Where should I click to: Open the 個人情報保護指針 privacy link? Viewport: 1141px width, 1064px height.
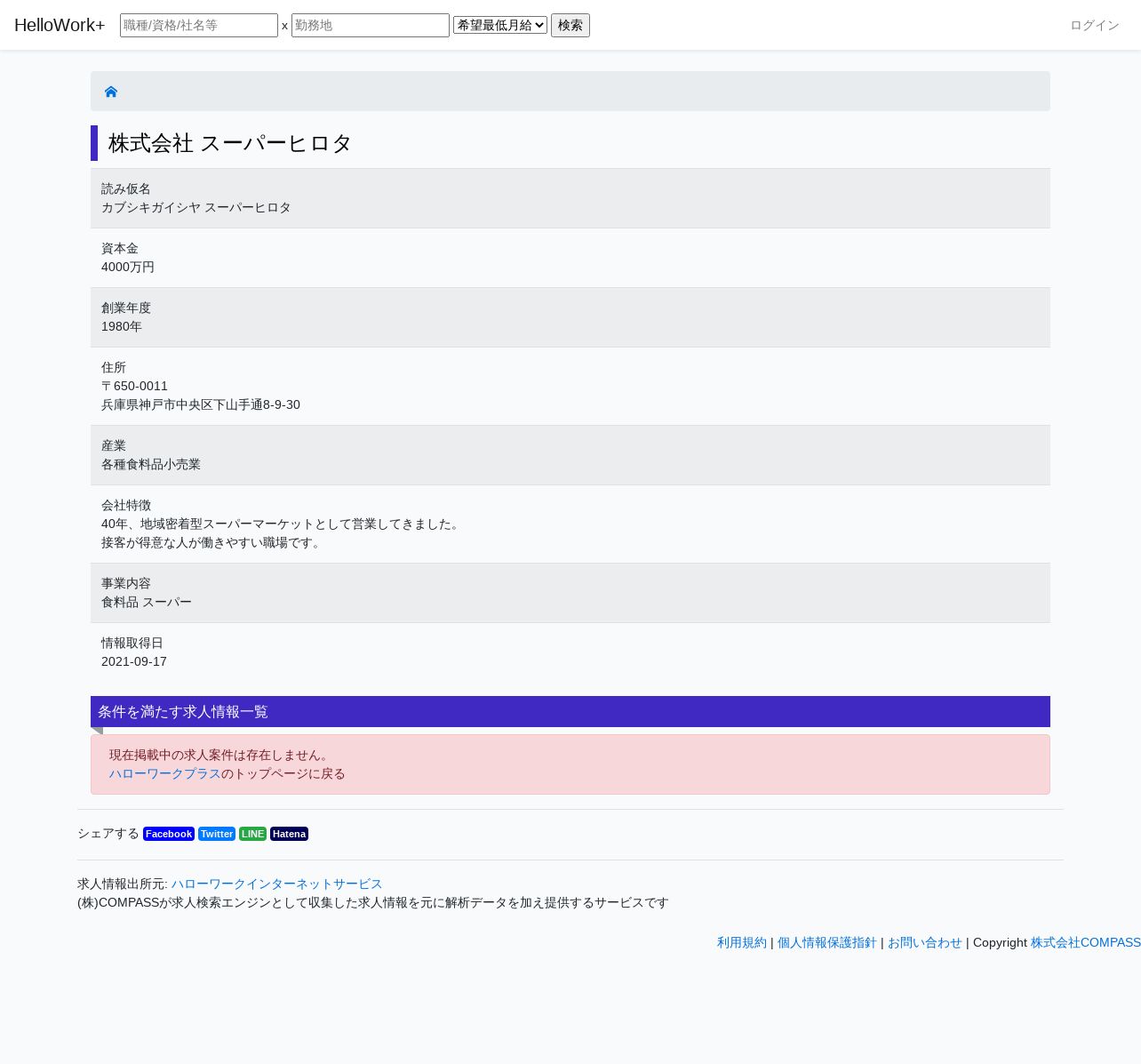coord(827,942)
